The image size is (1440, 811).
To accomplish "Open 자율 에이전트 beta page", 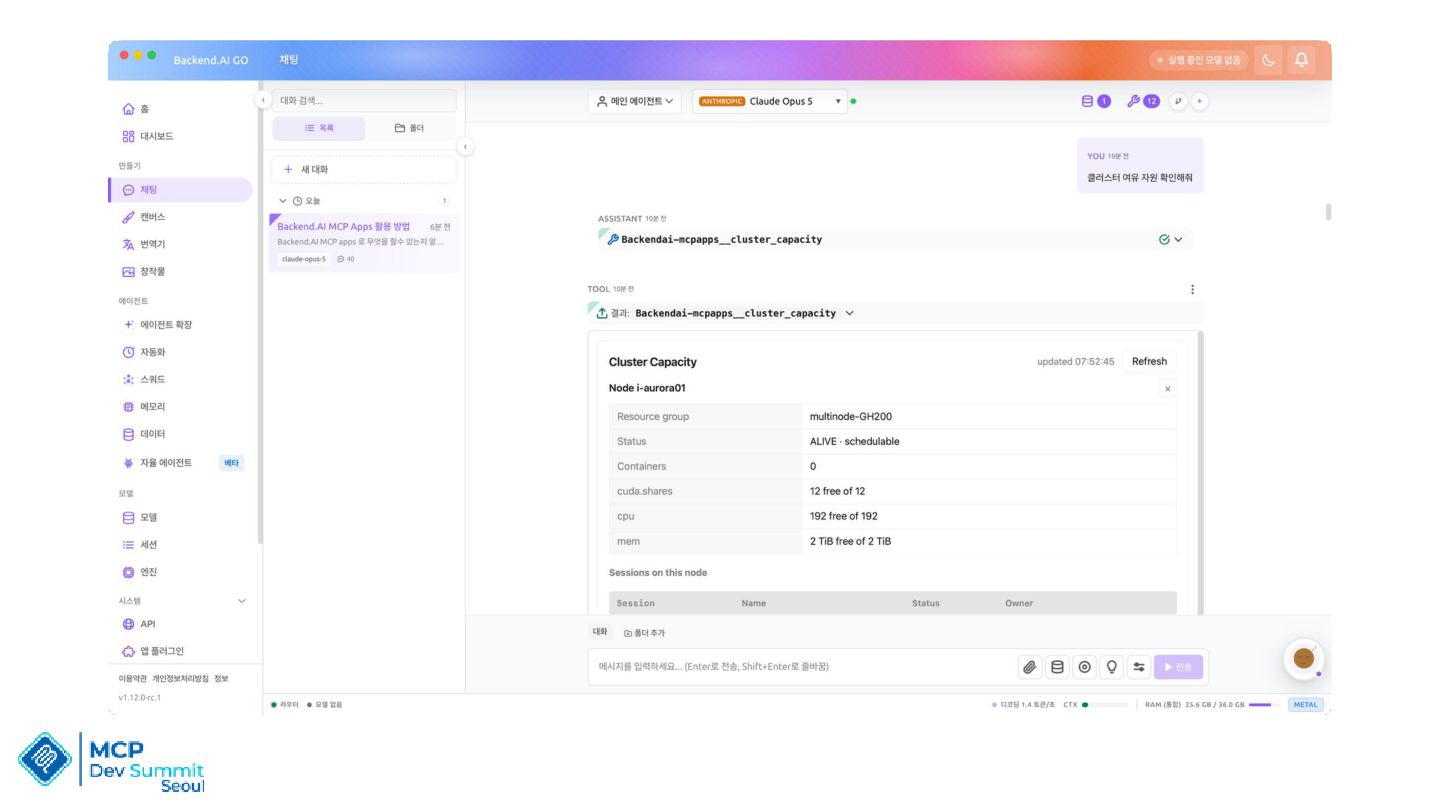I will [180, 463].
